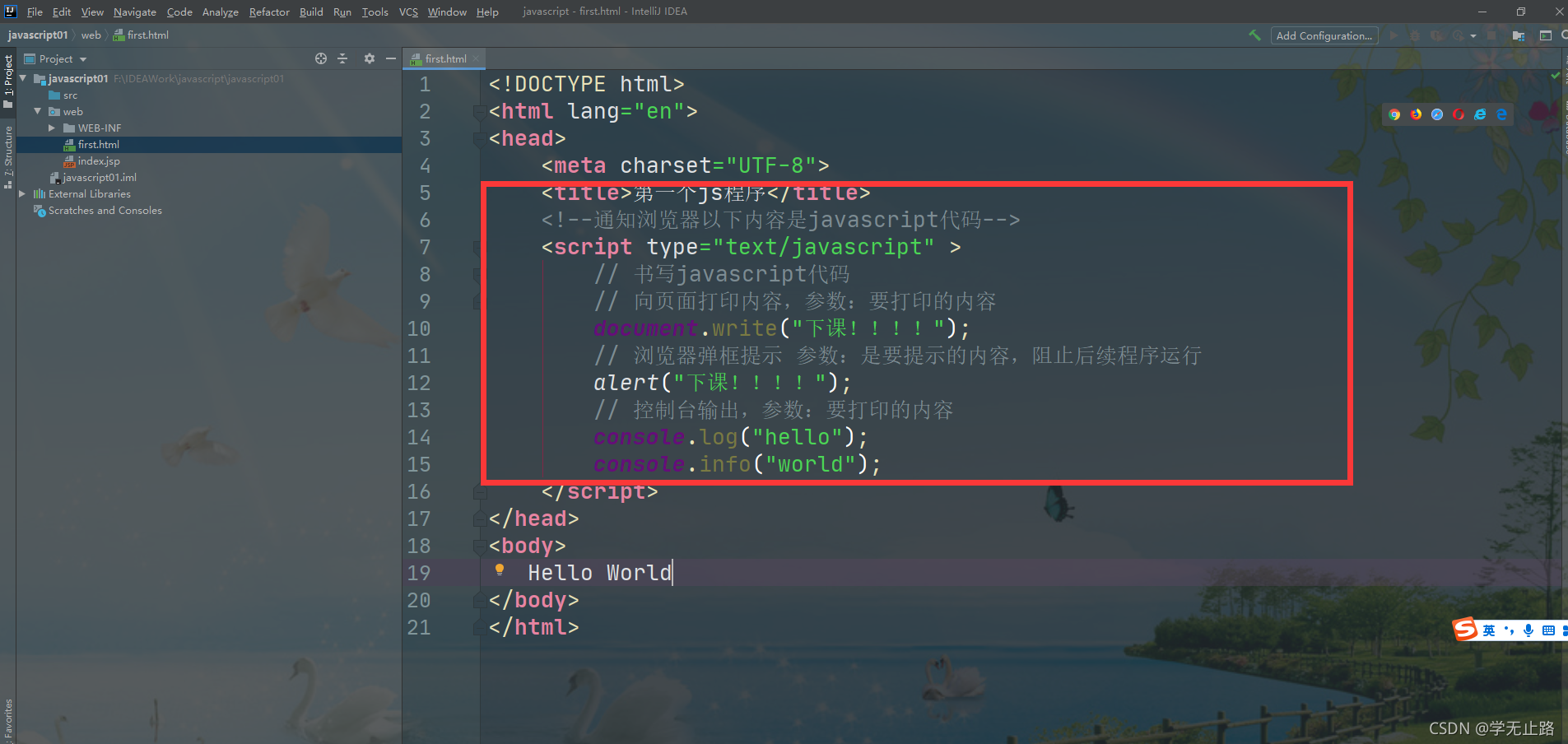
Task: Click the green inspection checkmark in editor
Action: pyautogui.click(x=1556, y=76)
